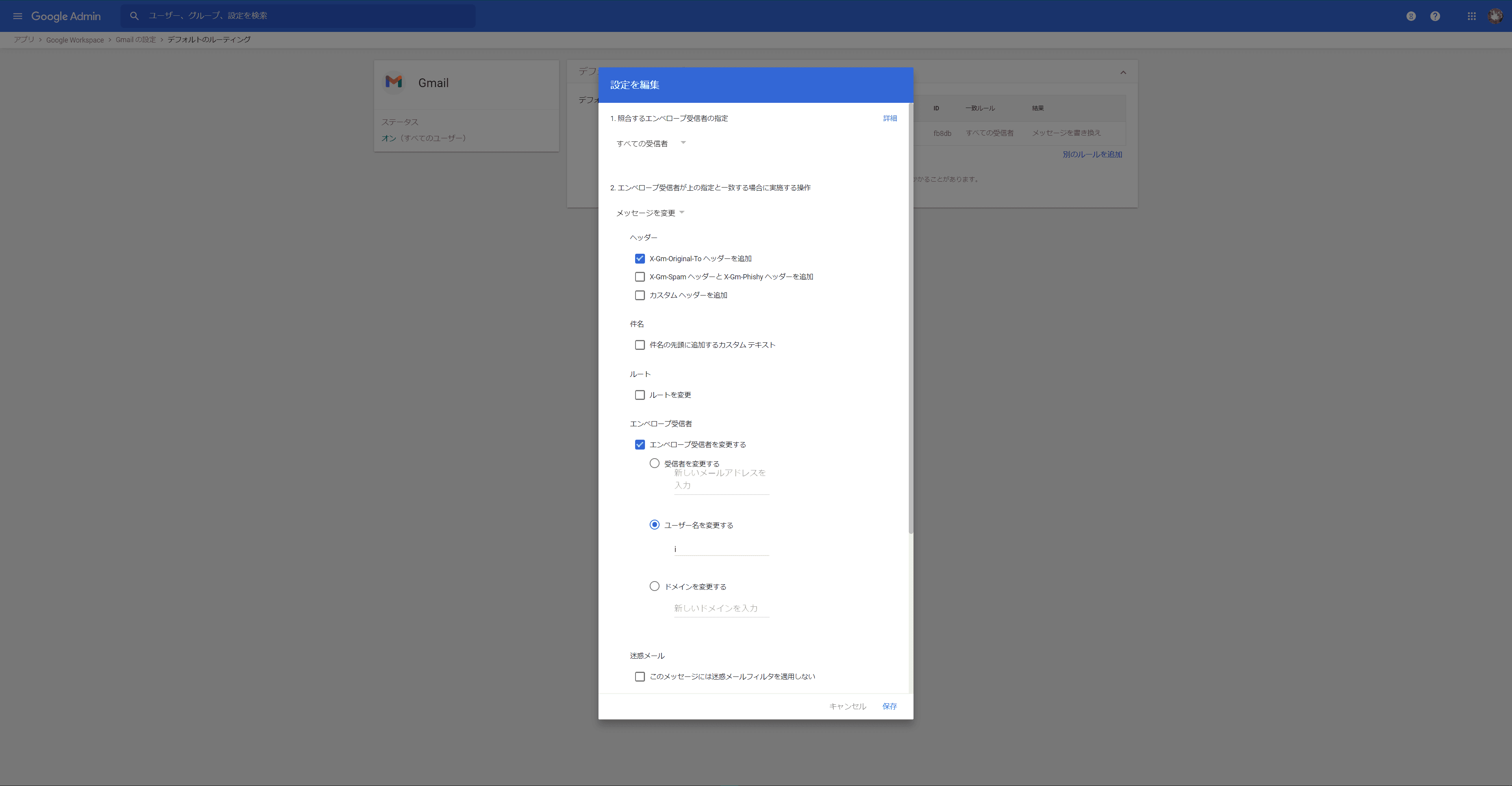Click the 保存 button
Image resolution: width=1512 pixels, height=786 pixels.
coord(889,706)
